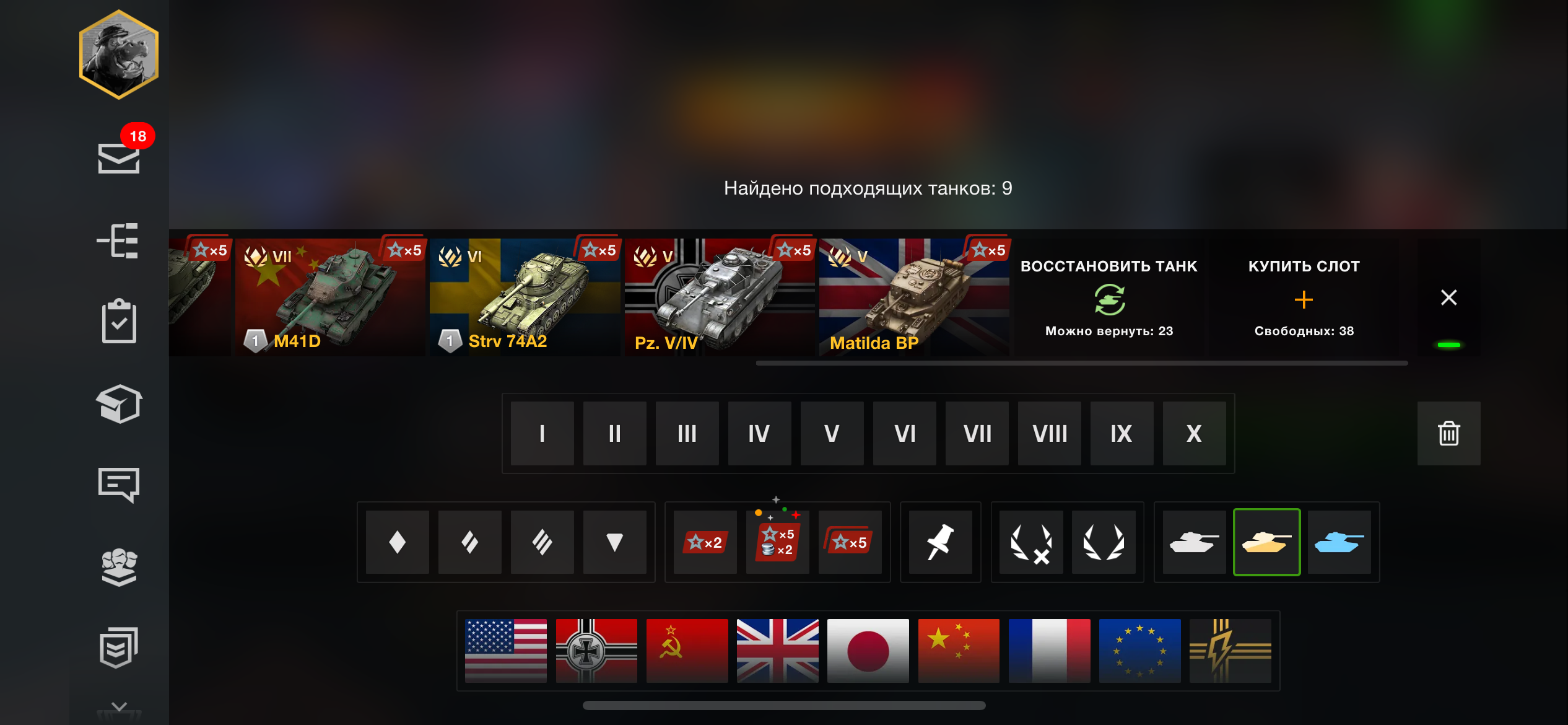Clear all filters with trash icon
The height and width of the screenshot is (725, 1568).
pos(1448,433)
